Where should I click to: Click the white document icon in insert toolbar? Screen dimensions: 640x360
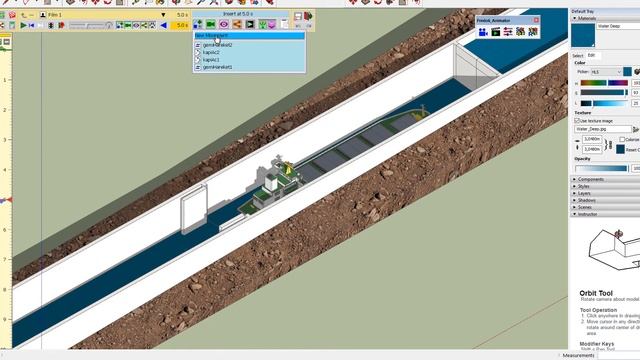click(x=284, y=24)
